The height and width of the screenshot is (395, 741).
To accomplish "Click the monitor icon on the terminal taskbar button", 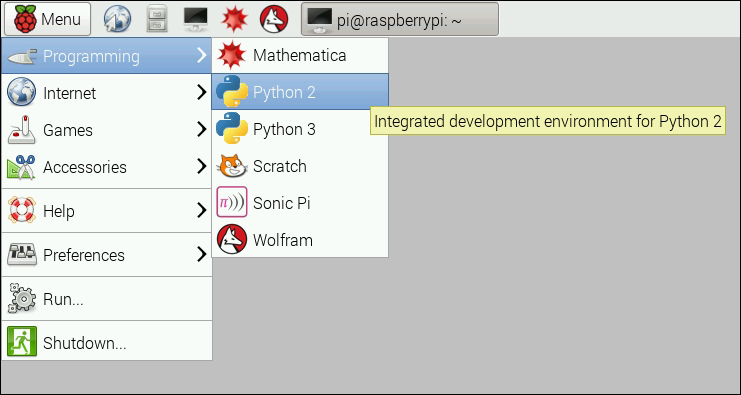I will pos(320,21).
